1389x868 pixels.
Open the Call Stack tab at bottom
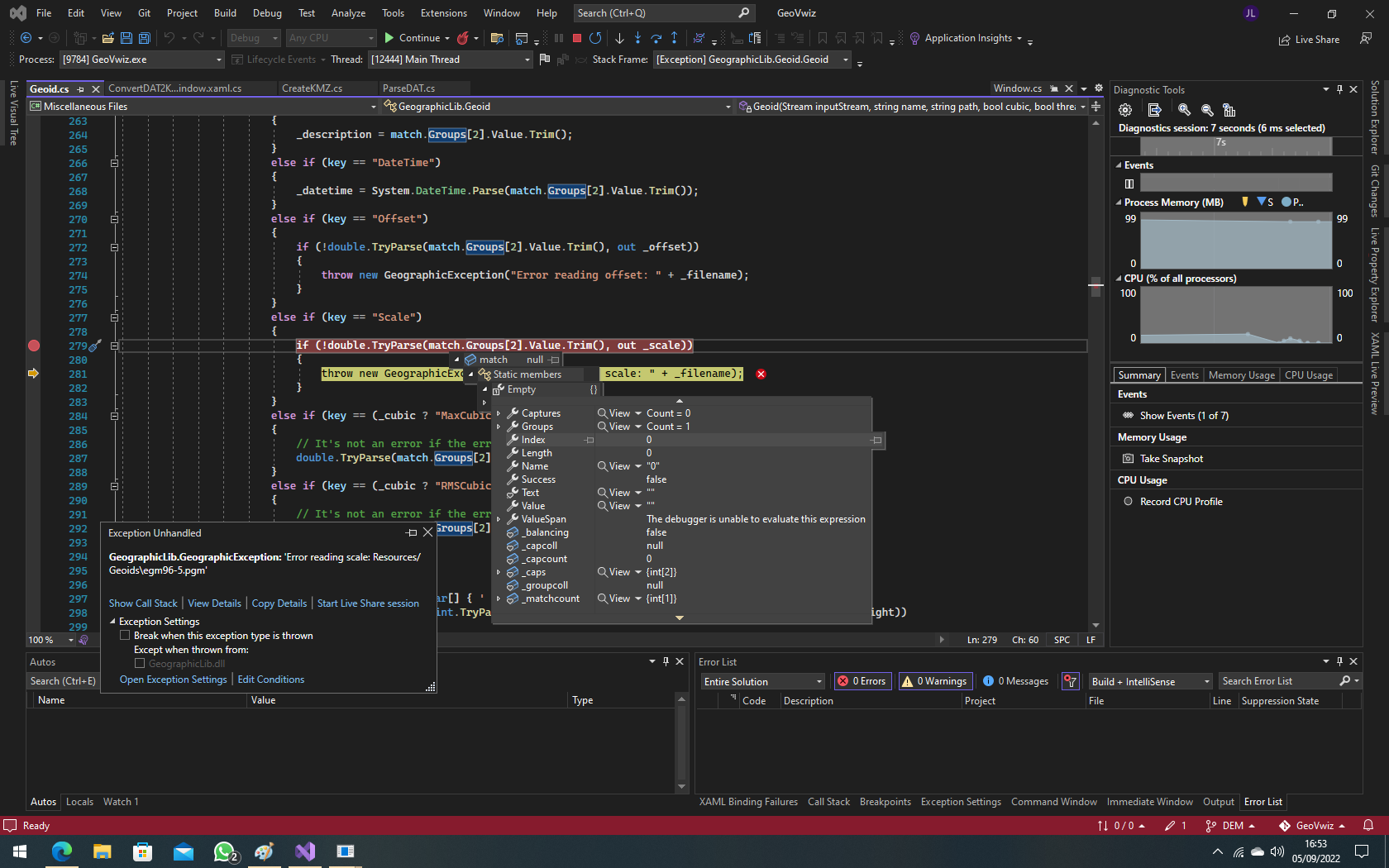point(828,802)
